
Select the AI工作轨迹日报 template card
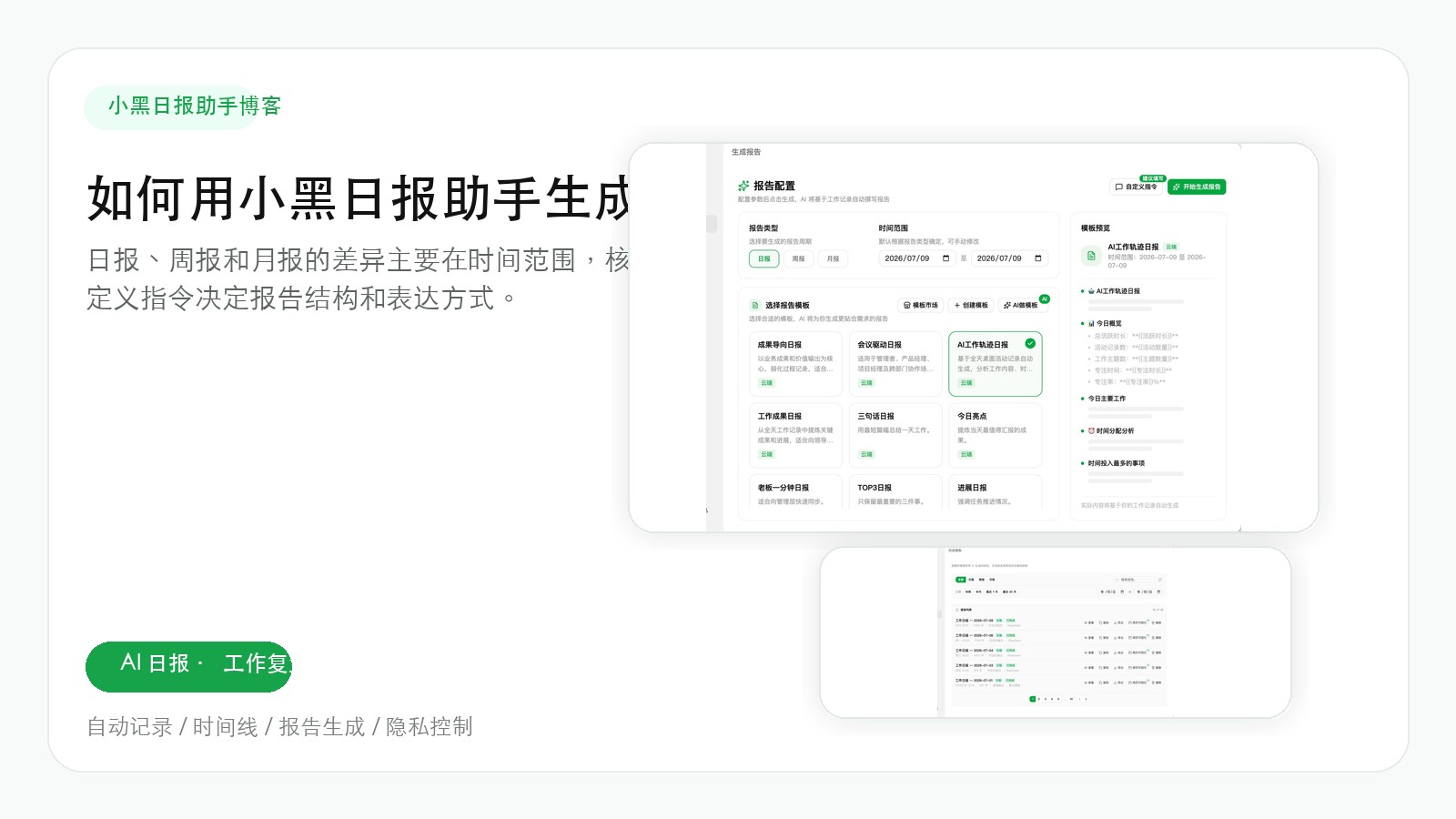tap(996, 364)
